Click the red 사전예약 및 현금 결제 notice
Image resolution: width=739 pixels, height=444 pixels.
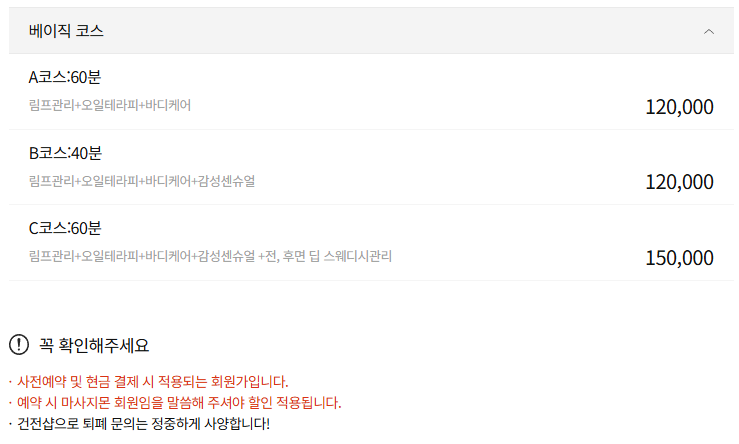[150, 381]
